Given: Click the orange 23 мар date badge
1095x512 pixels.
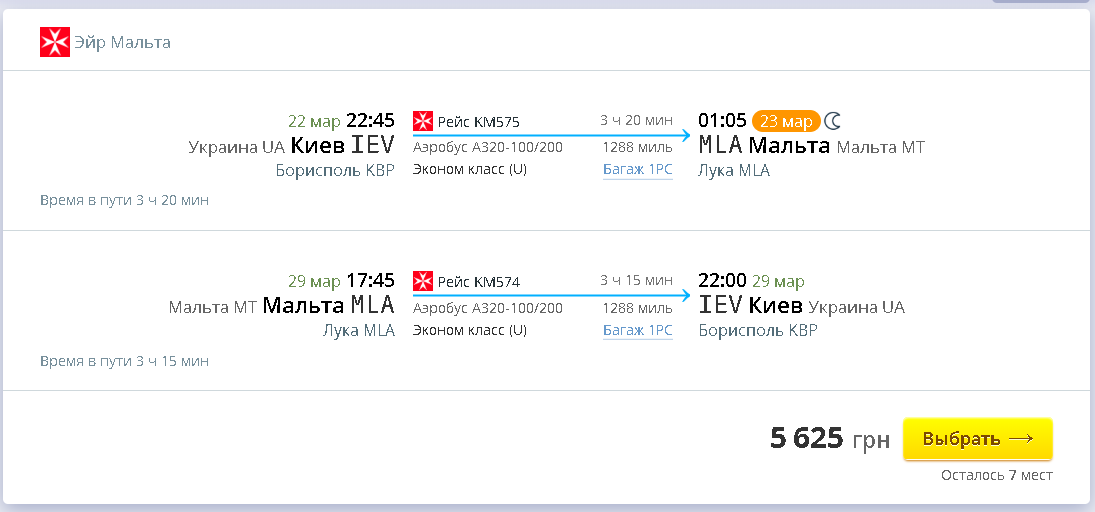Looking at the screenshot, I should (786, 121).
